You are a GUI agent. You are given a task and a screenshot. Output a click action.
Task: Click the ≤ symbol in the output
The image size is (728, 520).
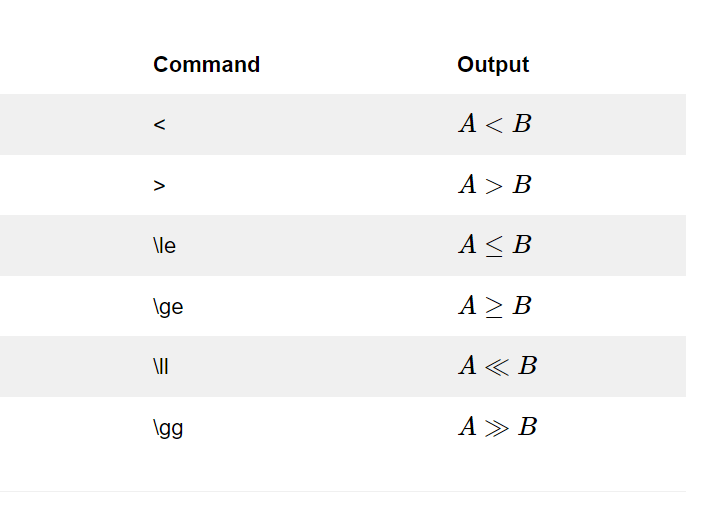point(494,246)
